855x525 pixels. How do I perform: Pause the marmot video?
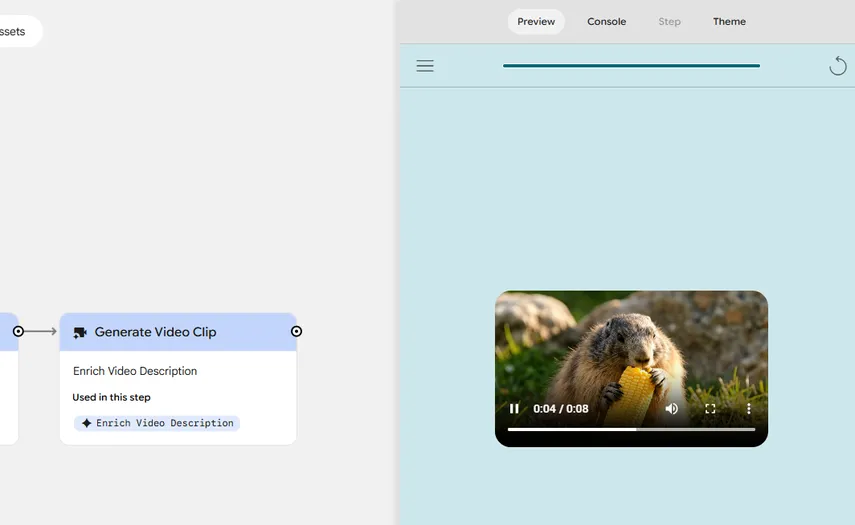pos(514,408)
